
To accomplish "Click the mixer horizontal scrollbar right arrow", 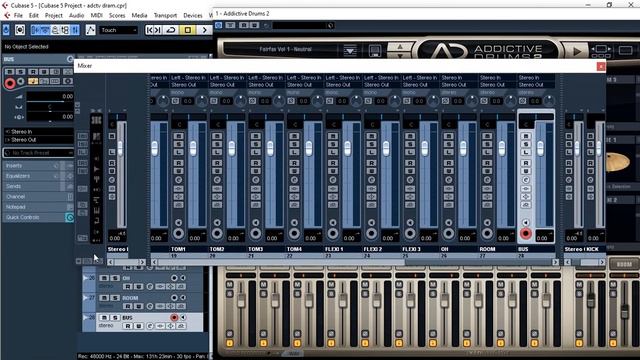I will point(556,262).
